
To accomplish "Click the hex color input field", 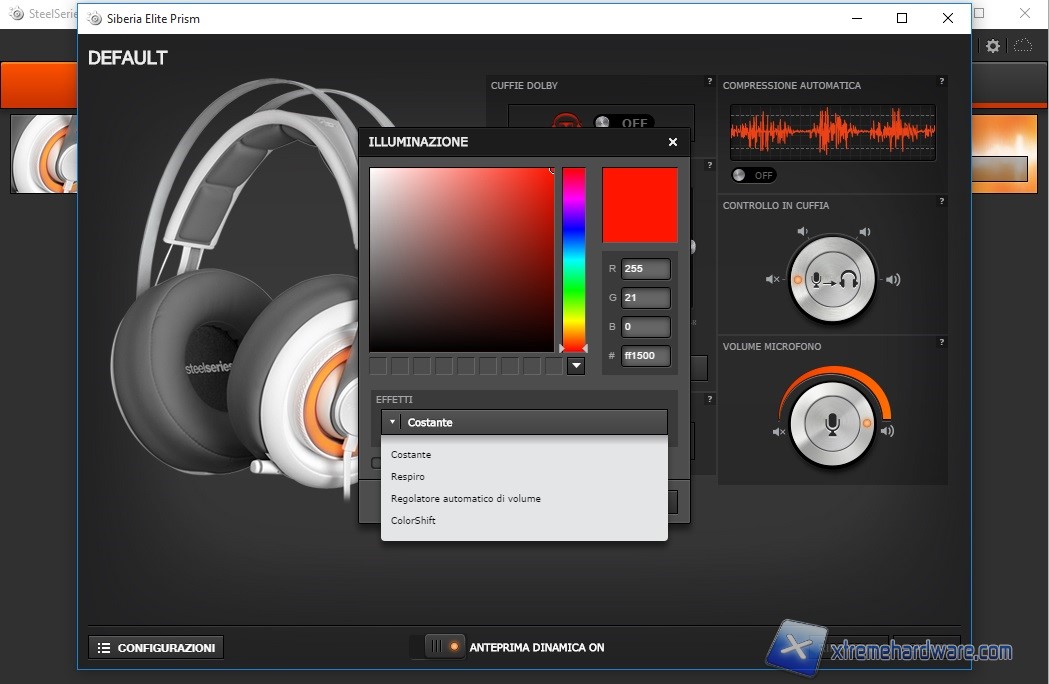I will 645,356.
